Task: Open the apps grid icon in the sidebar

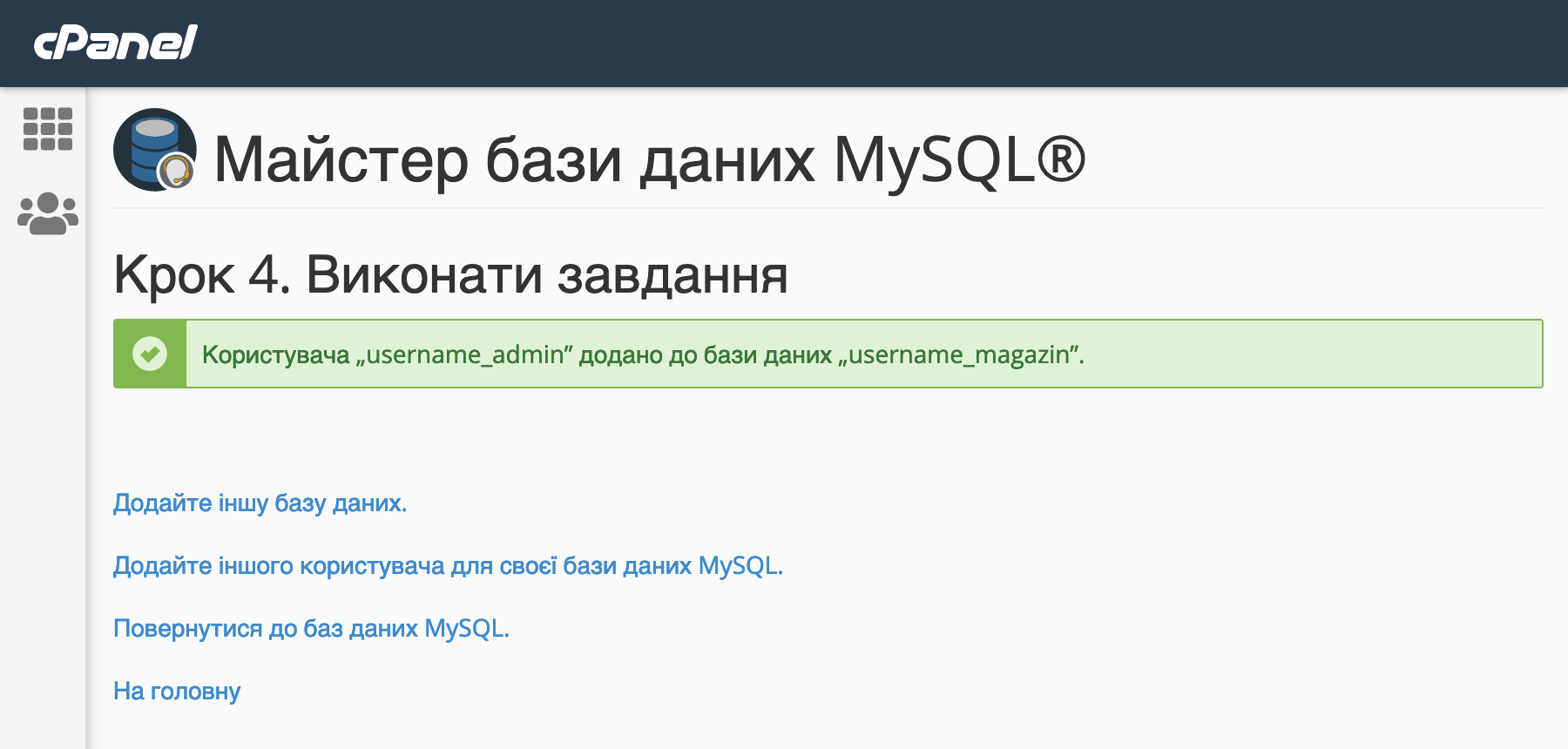Action: tap(48, 129)
